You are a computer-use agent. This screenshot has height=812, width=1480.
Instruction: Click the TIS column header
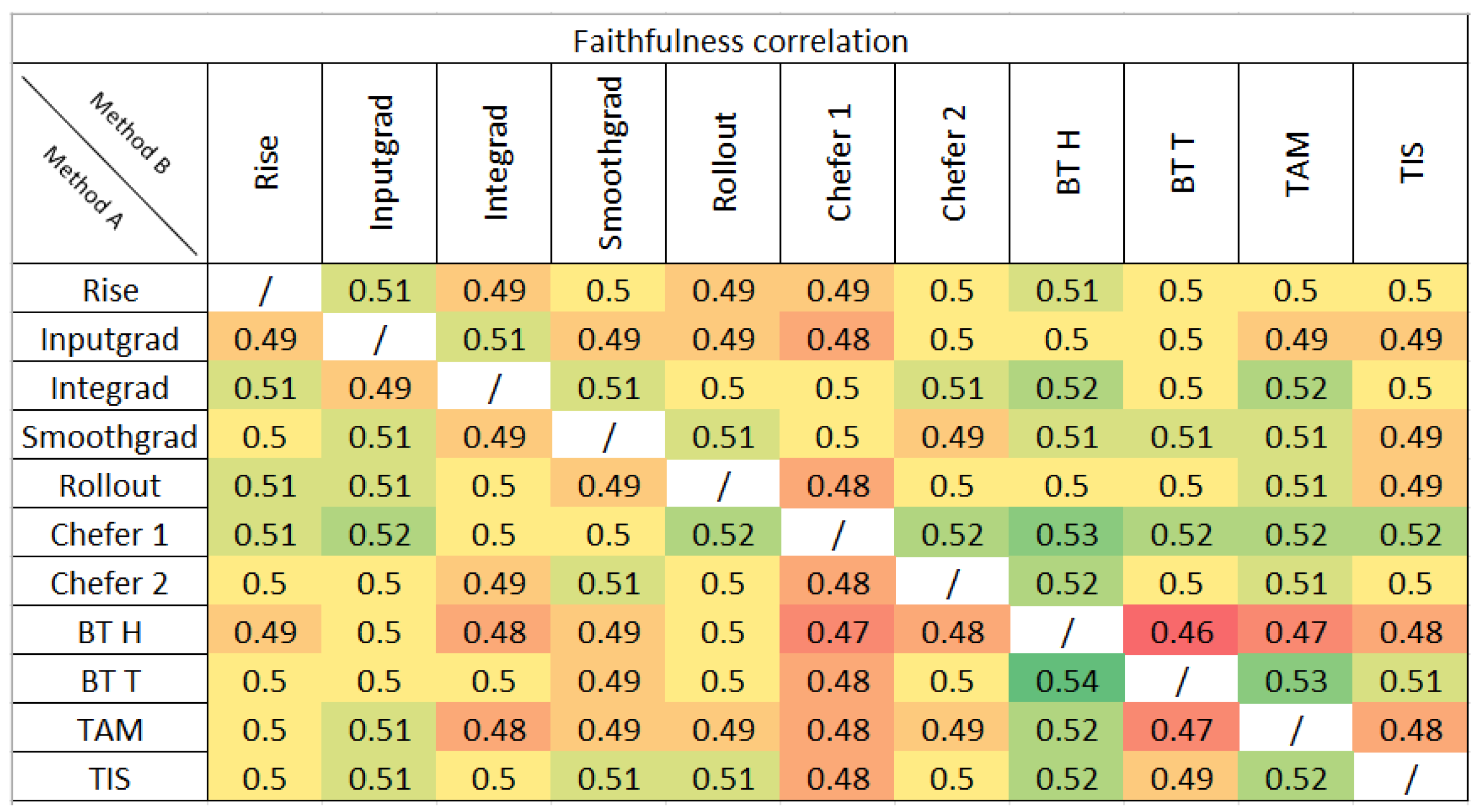point(1410,163)
